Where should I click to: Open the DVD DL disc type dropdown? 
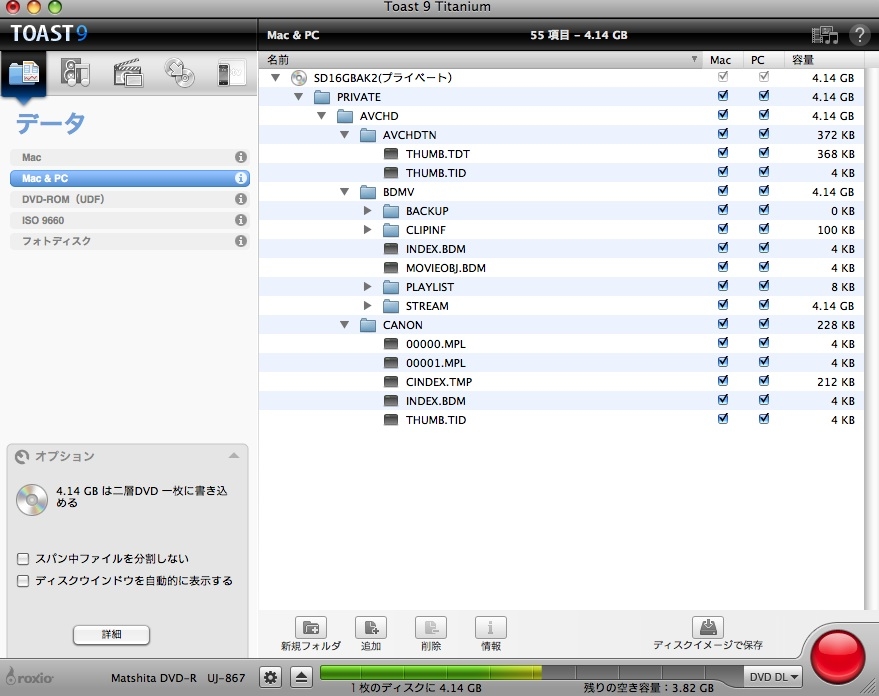click(772, 677)
